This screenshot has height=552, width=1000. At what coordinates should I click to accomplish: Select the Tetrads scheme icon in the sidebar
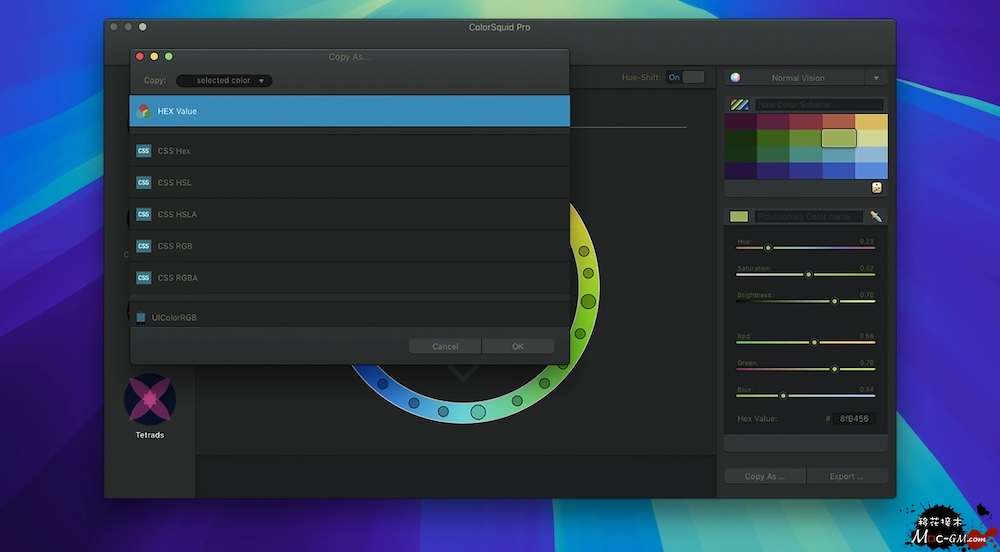tap(149, 398)
